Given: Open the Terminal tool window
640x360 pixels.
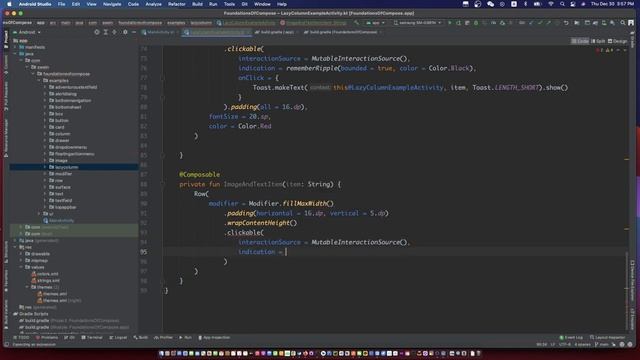Looking at the screenshot, I should click(92, 338).
